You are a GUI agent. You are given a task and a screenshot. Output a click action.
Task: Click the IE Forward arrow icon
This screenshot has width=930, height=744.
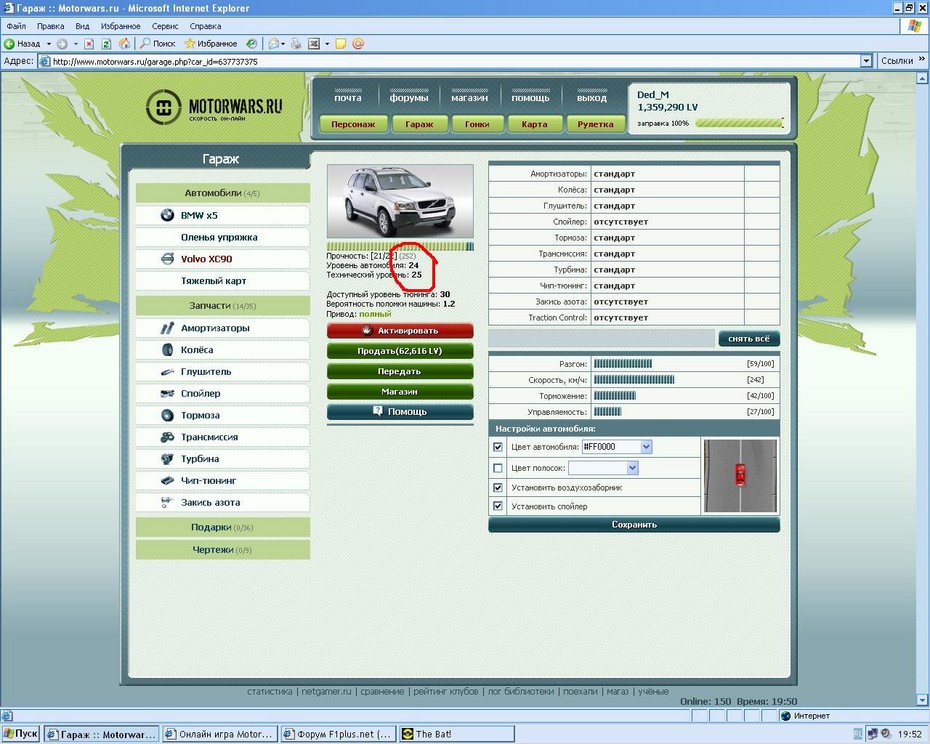62,43
